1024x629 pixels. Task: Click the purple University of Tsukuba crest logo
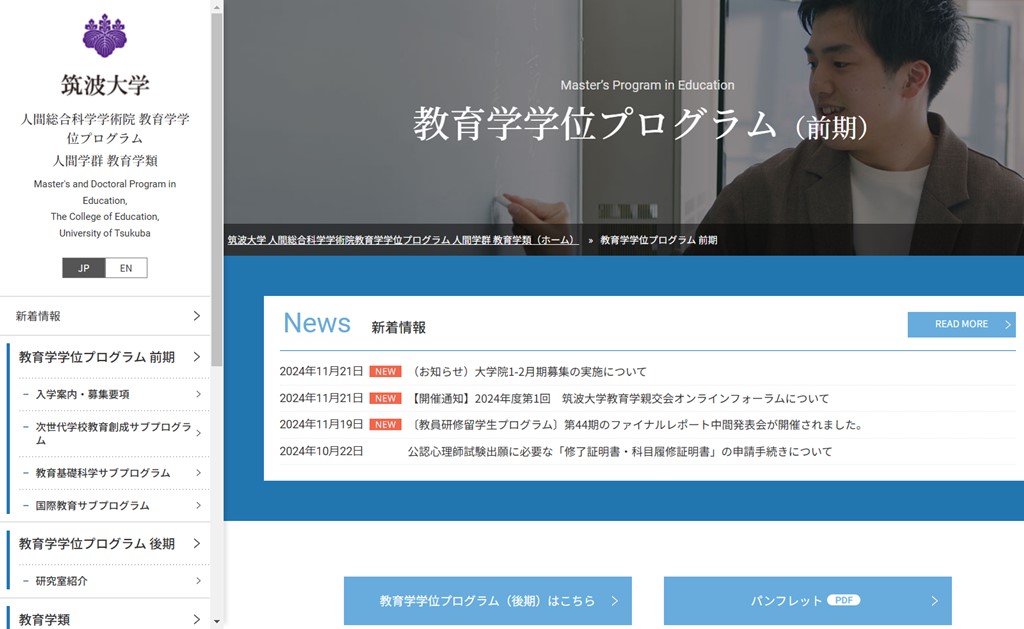104,36
